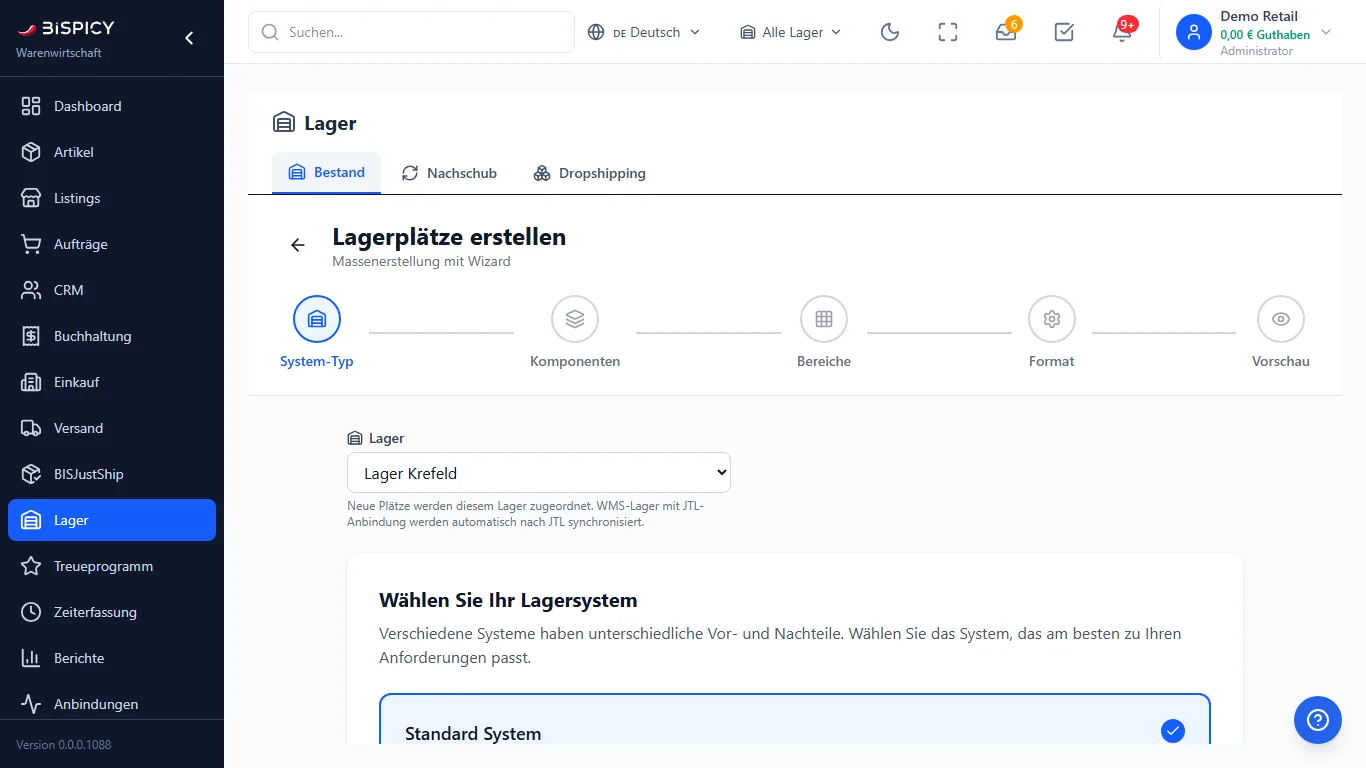The image size is (1366, 768).
Task: Switch to Bestand tab
Action: tap(326, 172)
